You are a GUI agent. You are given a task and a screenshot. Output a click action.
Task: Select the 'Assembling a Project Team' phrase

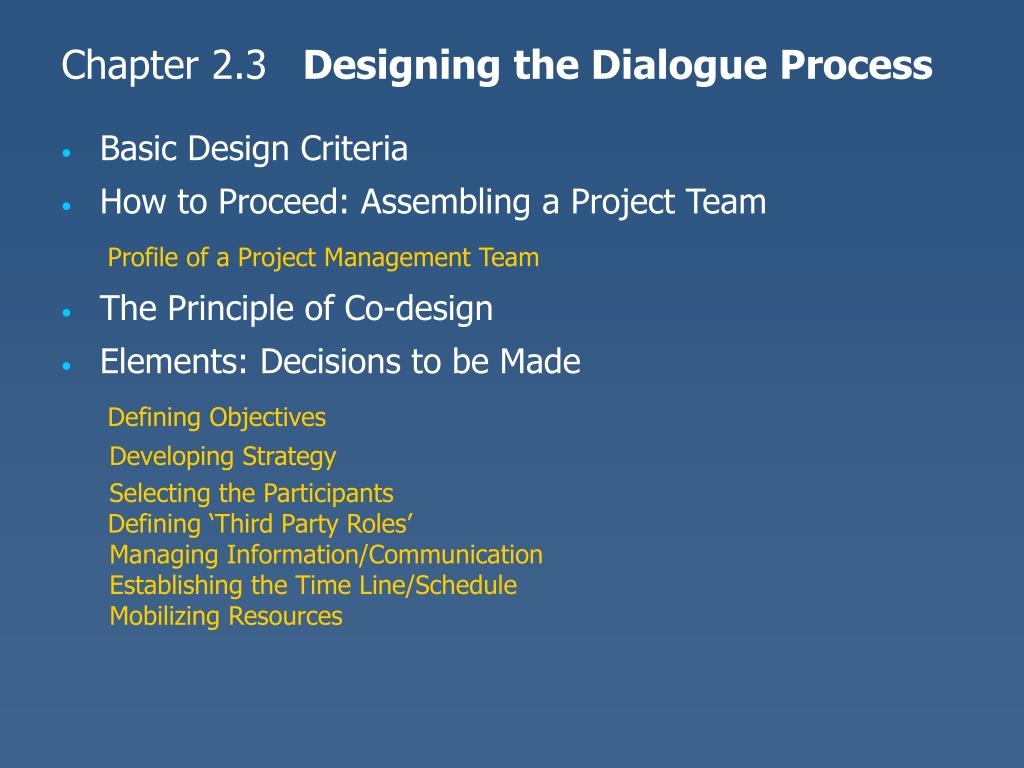click(x=564, y=203)
